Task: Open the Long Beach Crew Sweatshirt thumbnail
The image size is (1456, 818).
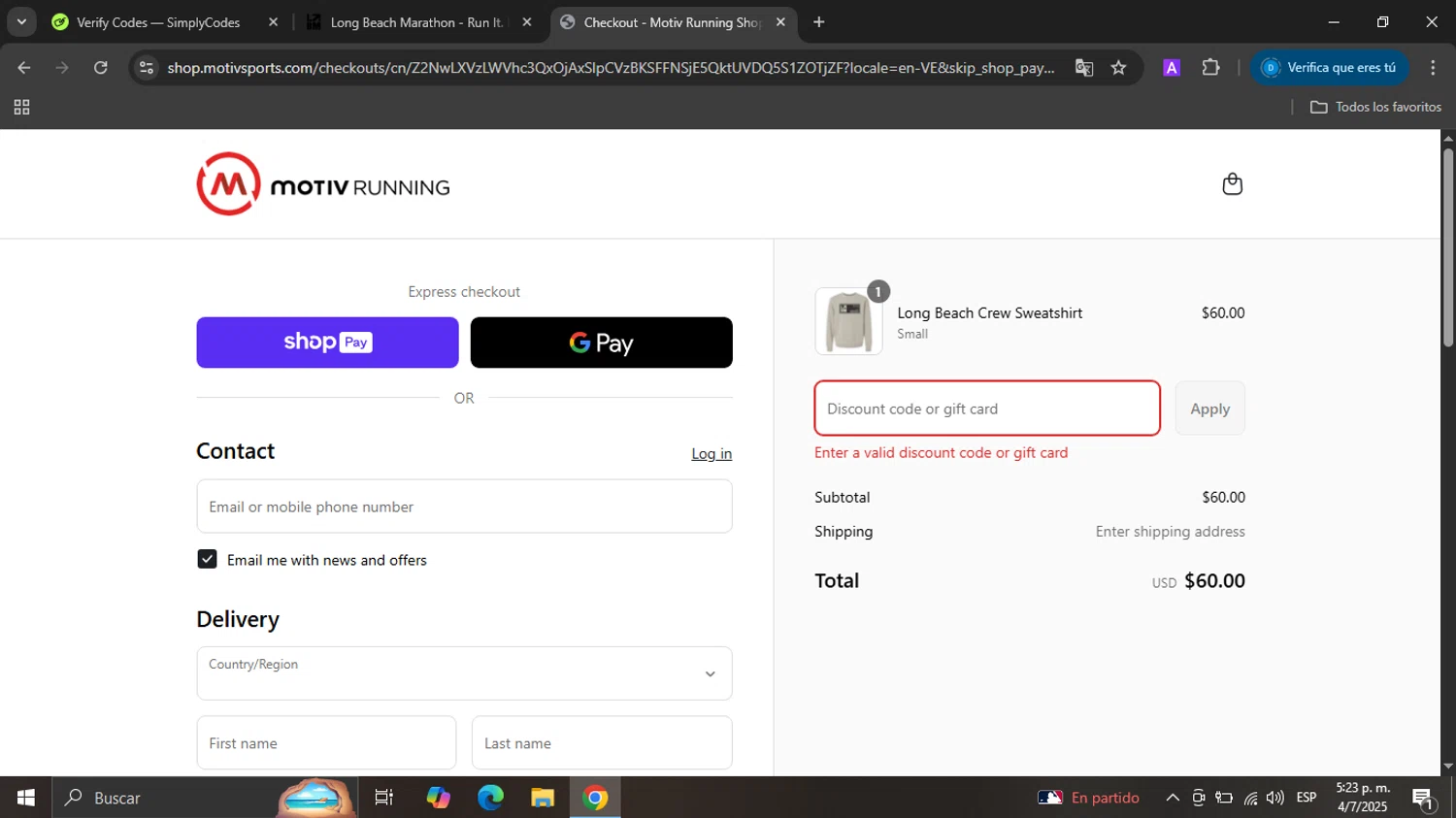Action: click(848, 321)
